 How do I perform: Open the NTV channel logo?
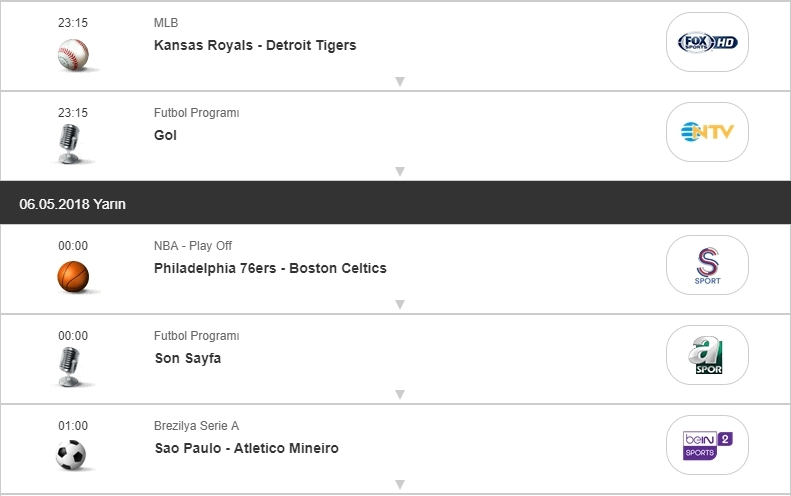coord(707,131)
